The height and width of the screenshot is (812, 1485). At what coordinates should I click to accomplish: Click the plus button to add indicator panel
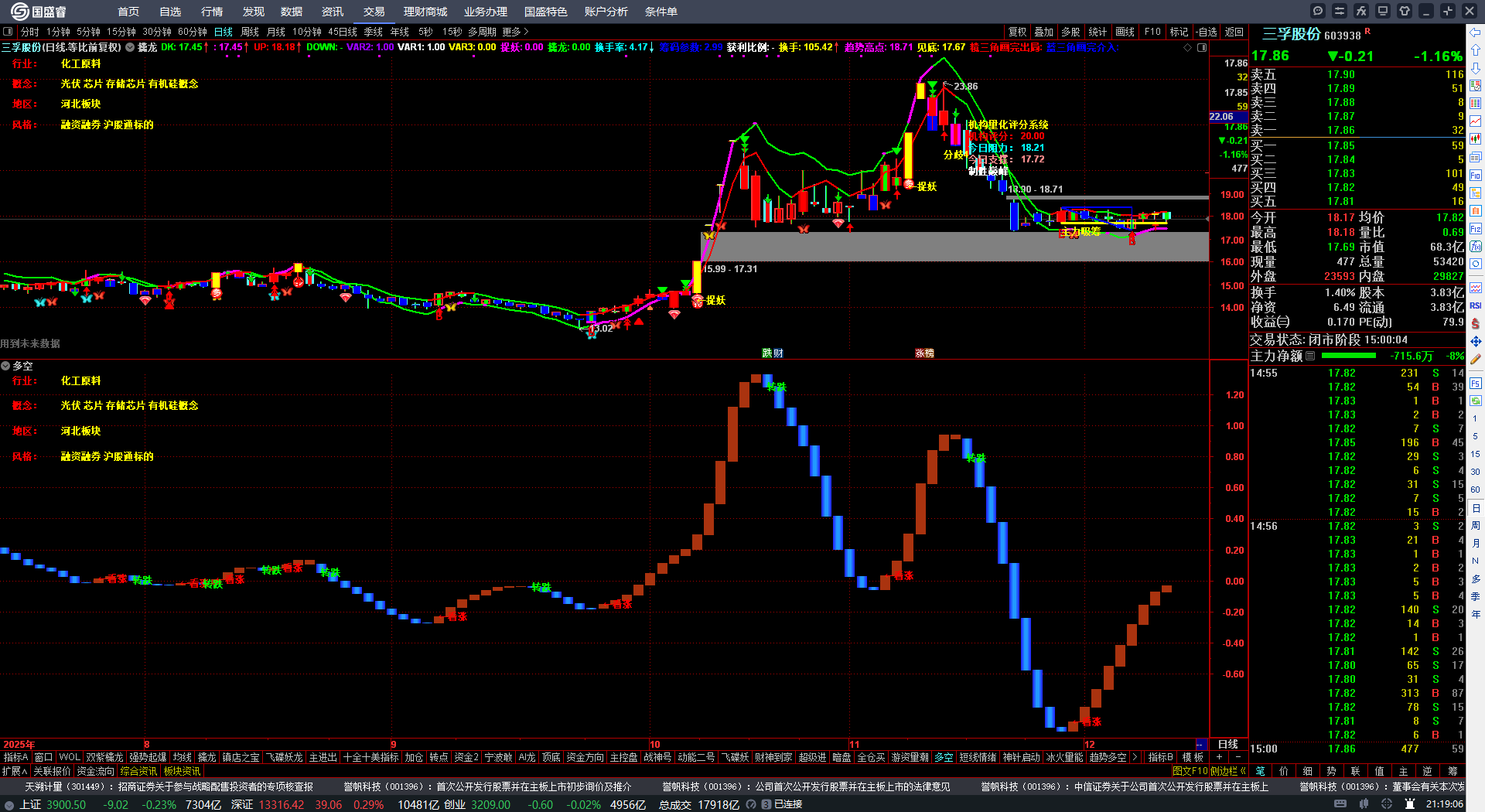pos(1219,757)
